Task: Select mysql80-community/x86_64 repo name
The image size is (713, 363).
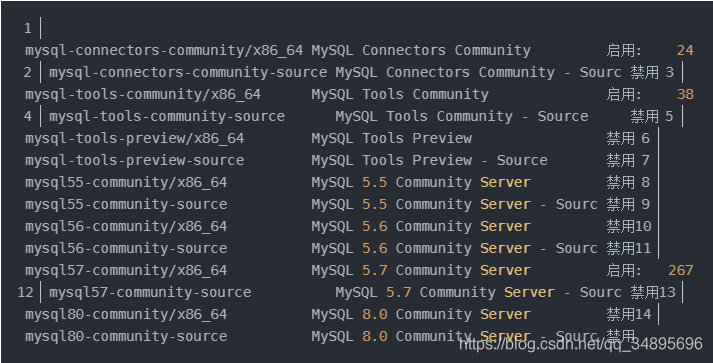Action: 126,315
